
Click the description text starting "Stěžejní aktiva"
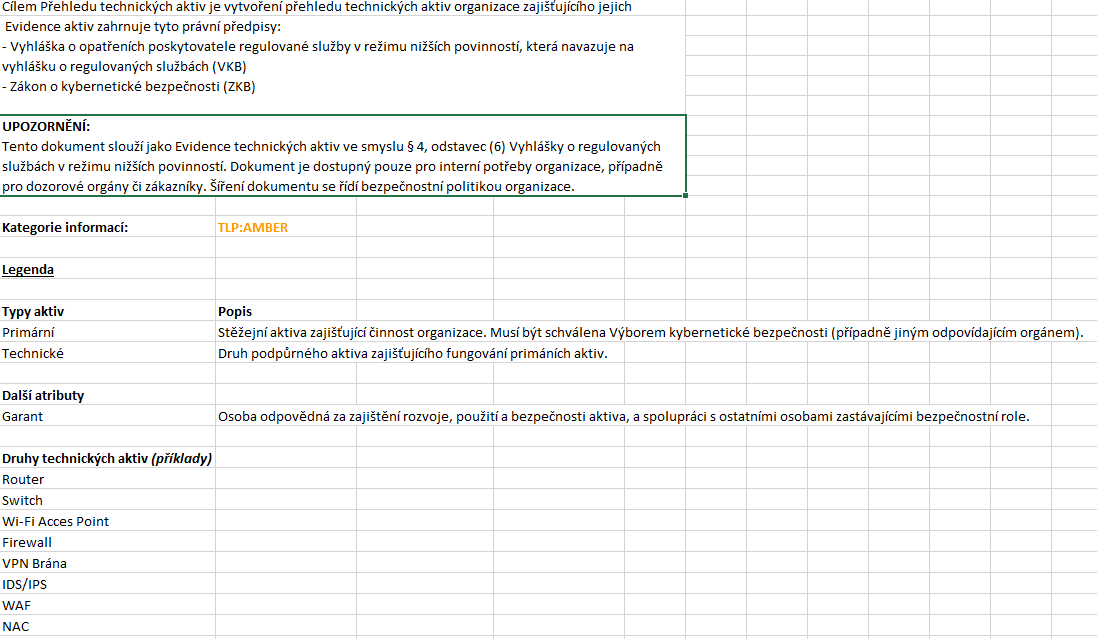(x=650, y=333)
